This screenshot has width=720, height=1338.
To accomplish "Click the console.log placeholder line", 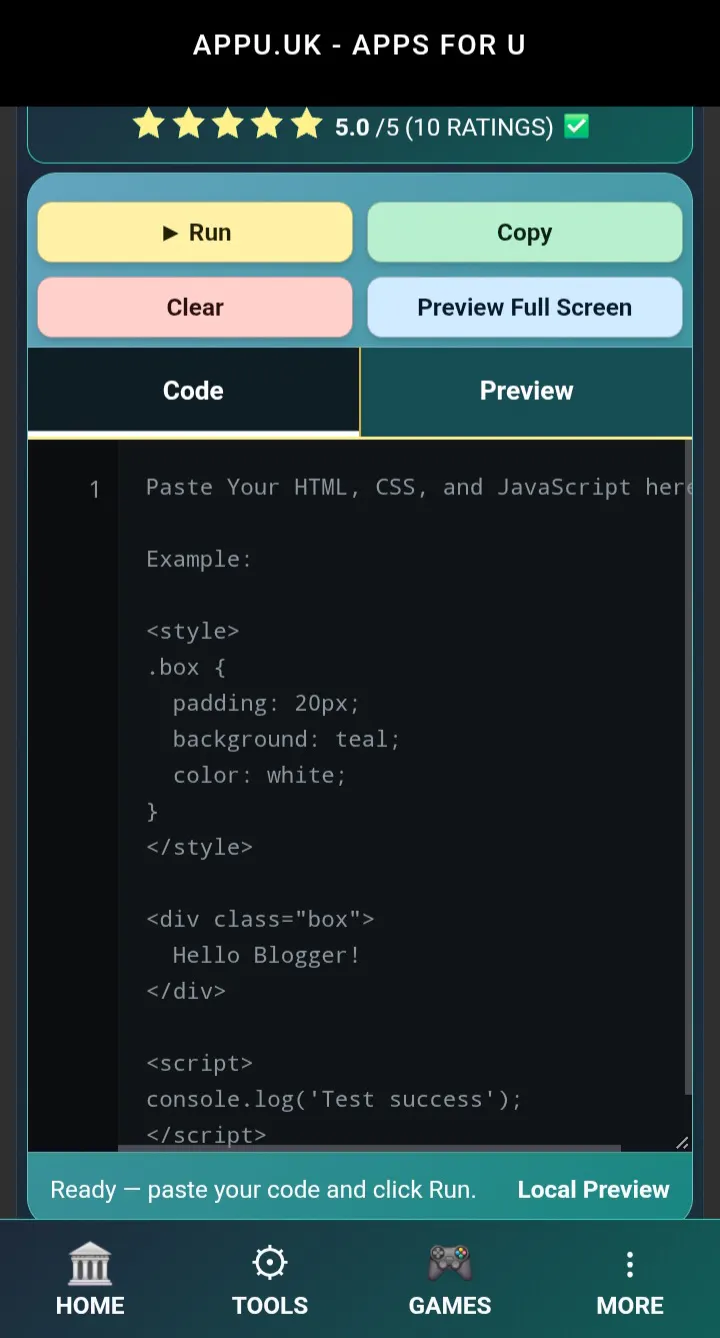I will click(334, 1099).
